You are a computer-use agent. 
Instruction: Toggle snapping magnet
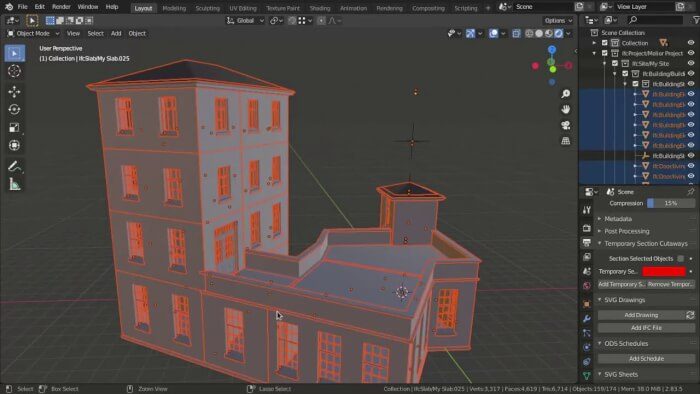pos(292,21)
